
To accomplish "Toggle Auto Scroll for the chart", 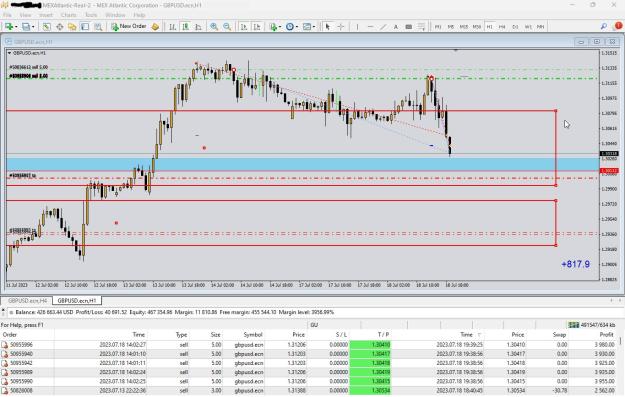I will click(244, 27).
